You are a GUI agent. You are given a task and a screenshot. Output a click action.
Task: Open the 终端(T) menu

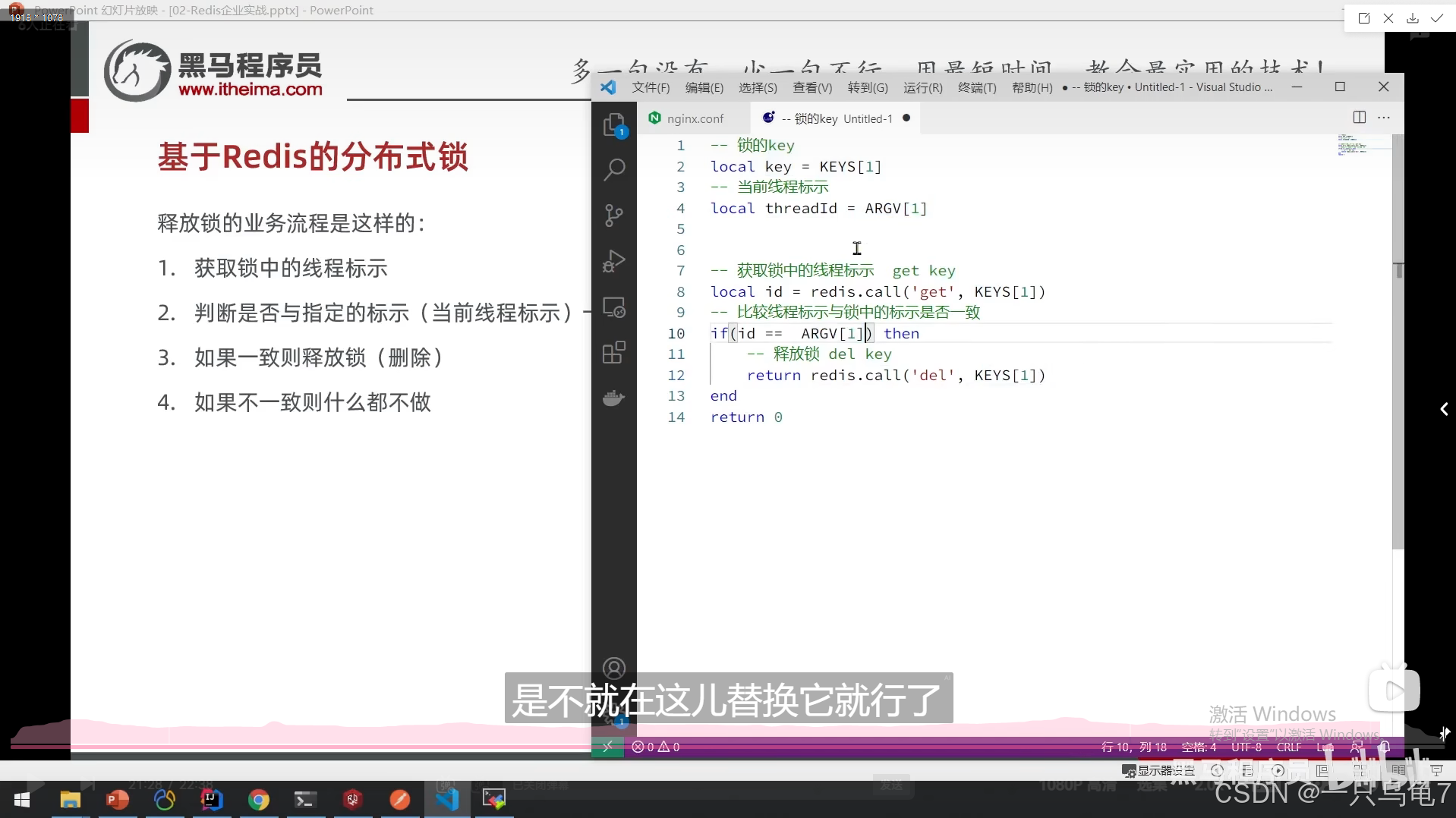[977, 87]
